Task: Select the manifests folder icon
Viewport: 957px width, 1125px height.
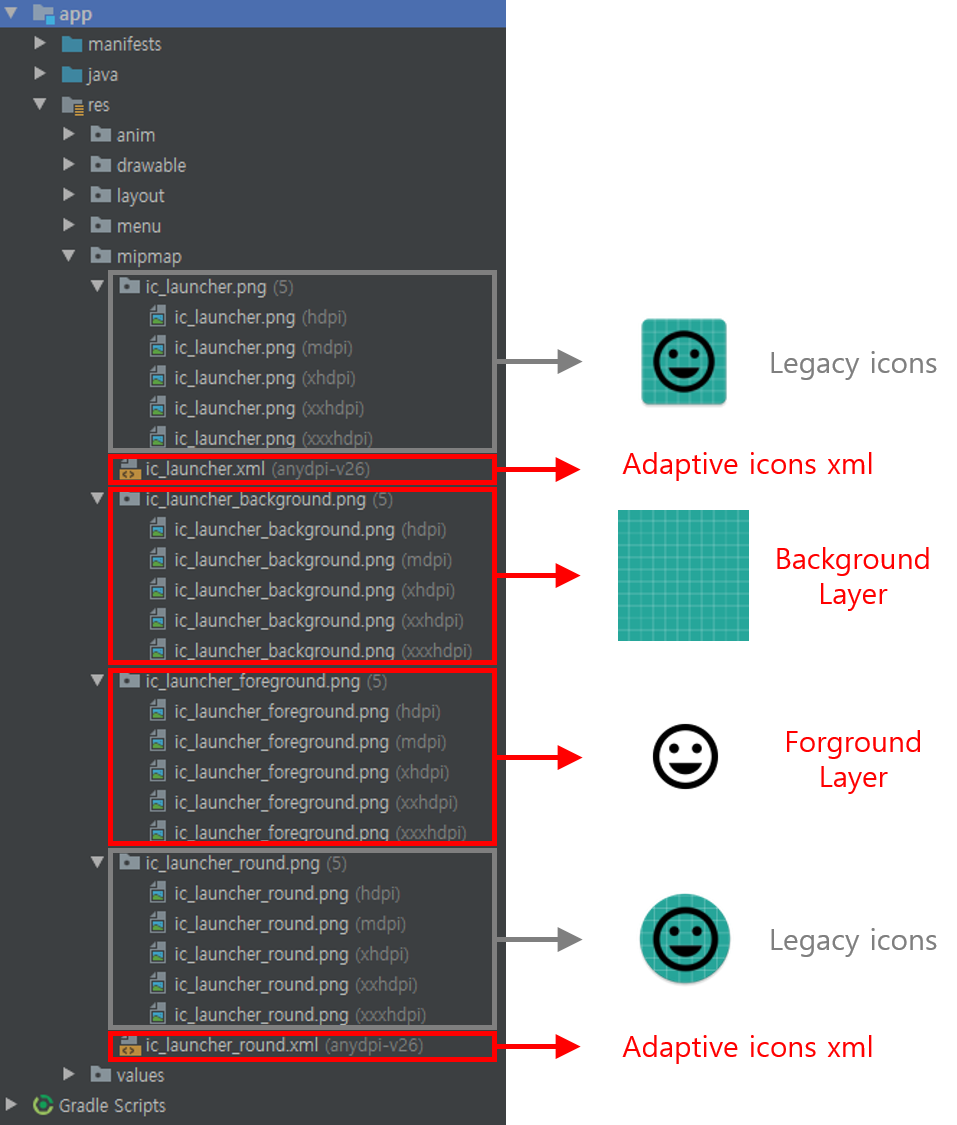Action: pyautogui.click(x=70, y=44)
